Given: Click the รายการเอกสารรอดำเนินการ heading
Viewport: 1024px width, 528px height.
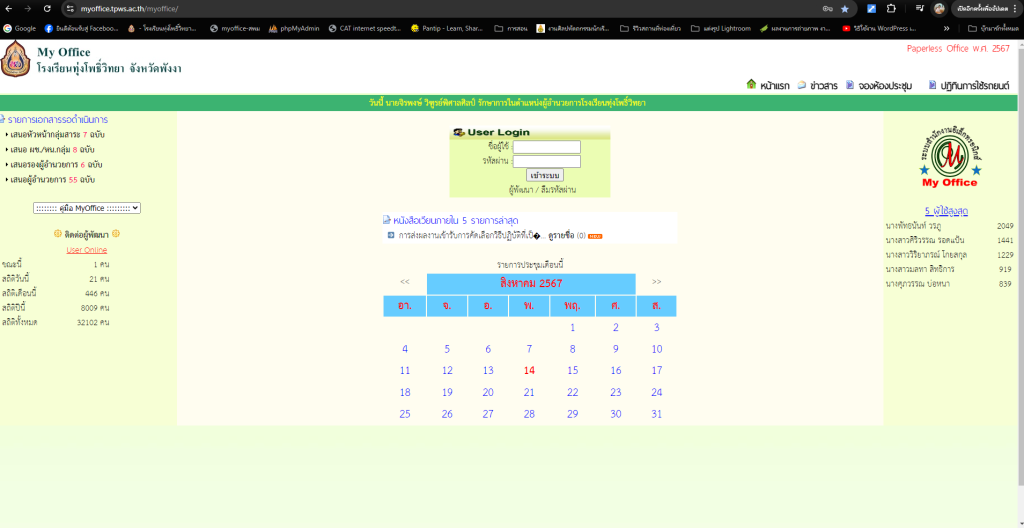Looking at the screenshot, I should (x=57, y=120).
